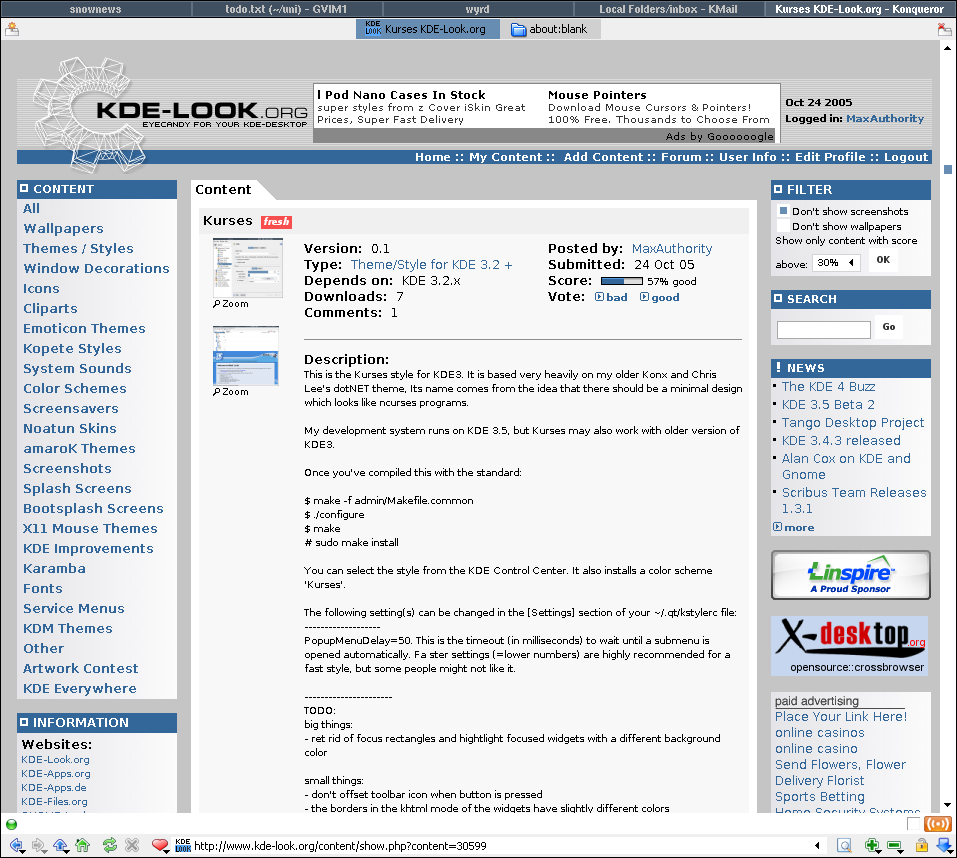Open Forum in the site menu
This screenshot has height=858, width=957.
681,157
